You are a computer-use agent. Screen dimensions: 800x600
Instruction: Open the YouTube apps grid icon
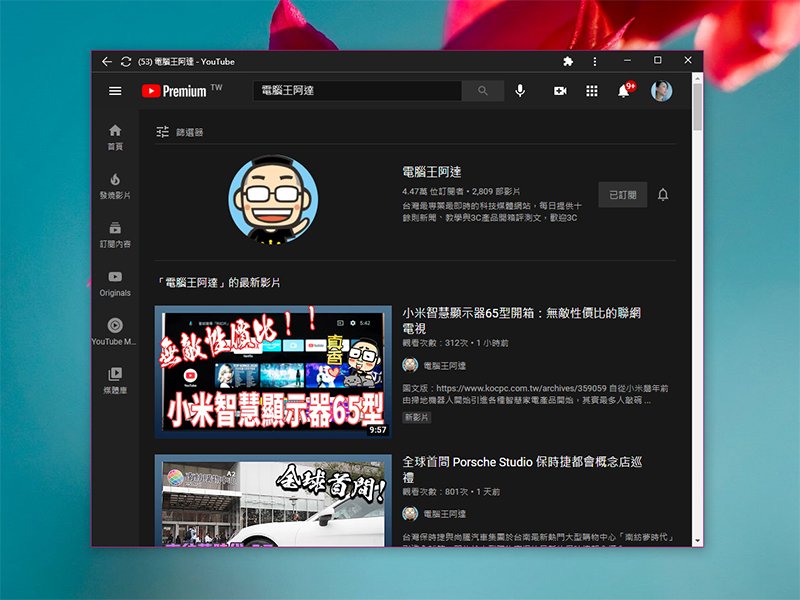[592, 91]
